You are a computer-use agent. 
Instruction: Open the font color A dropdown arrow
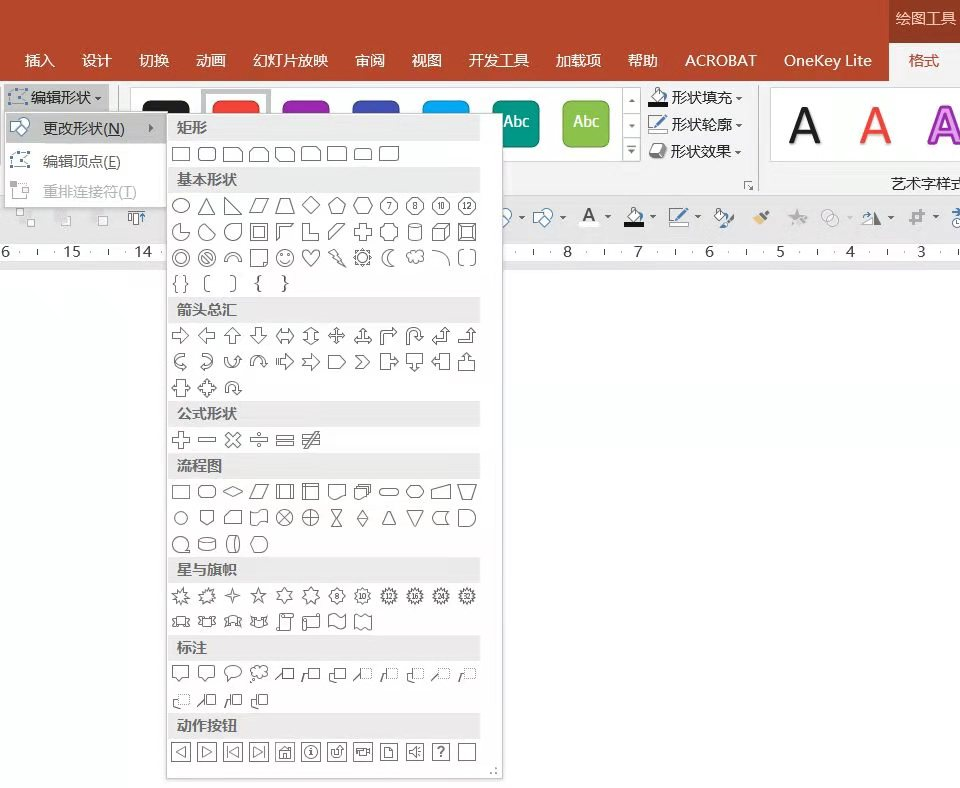pos(607,217)
